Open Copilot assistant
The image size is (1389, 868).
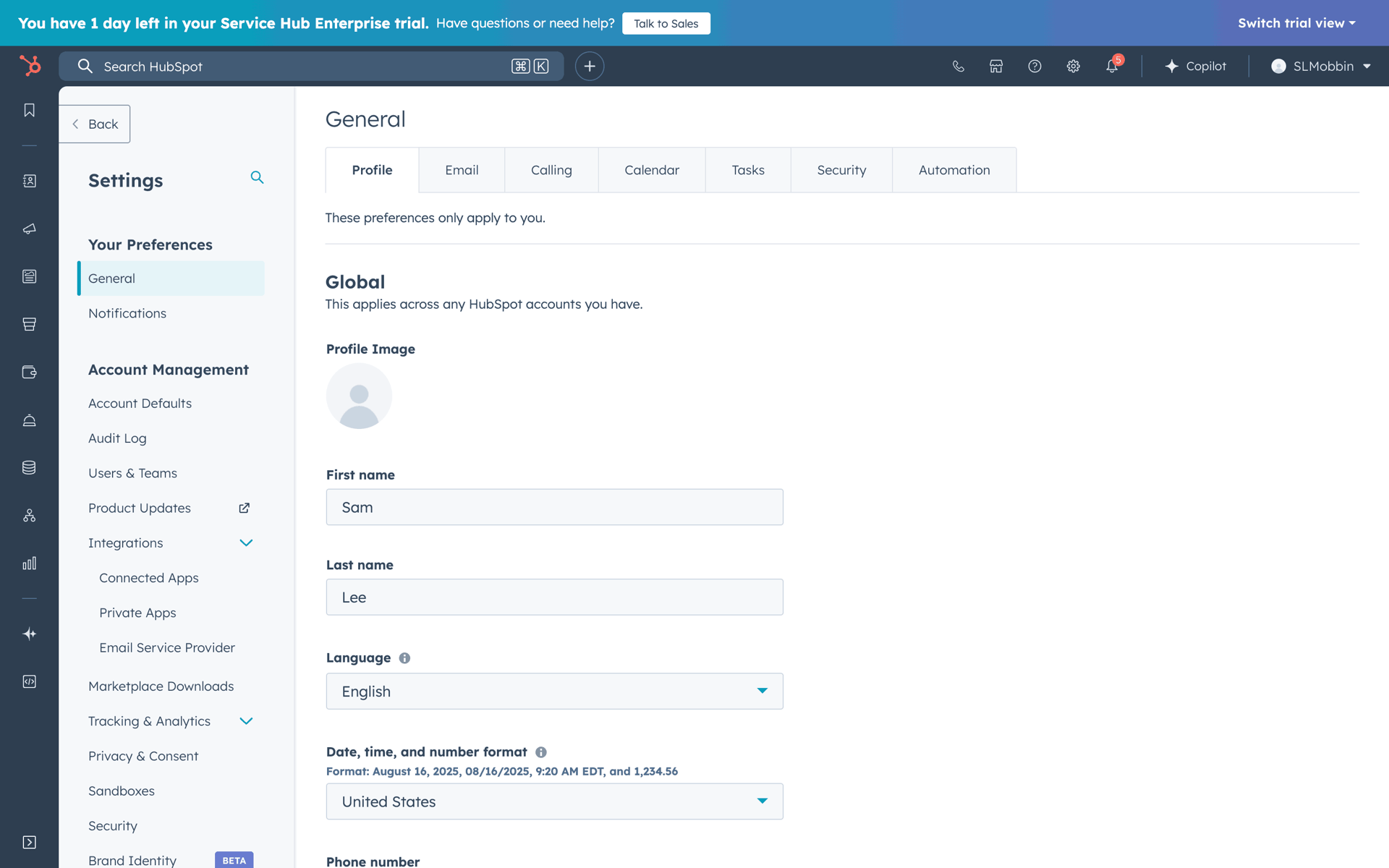click(1195, 66)
